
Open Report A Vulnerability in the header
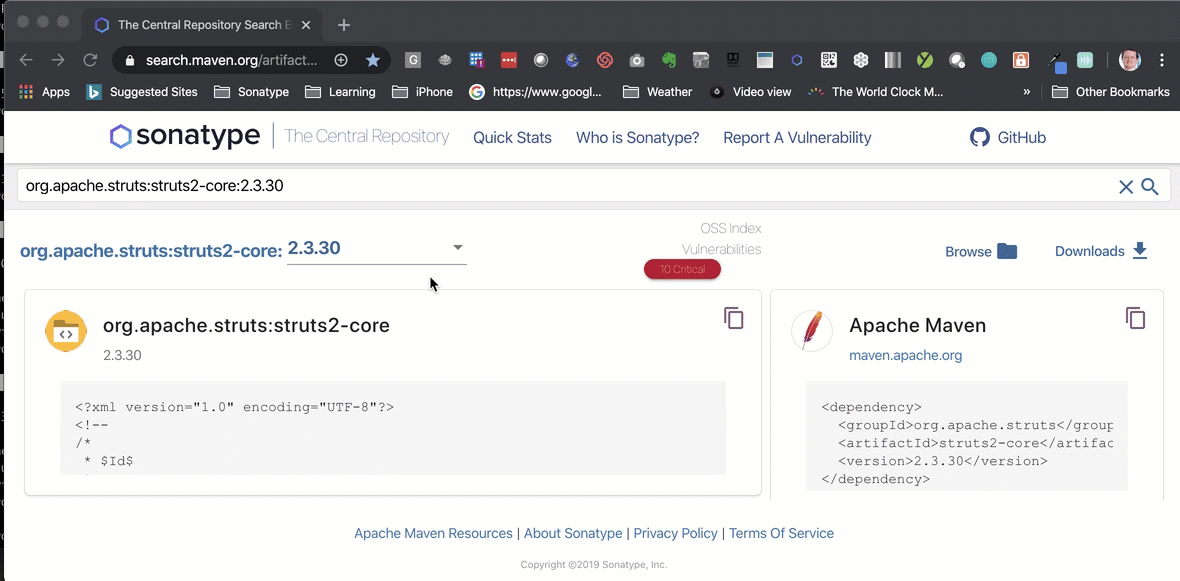797,138
